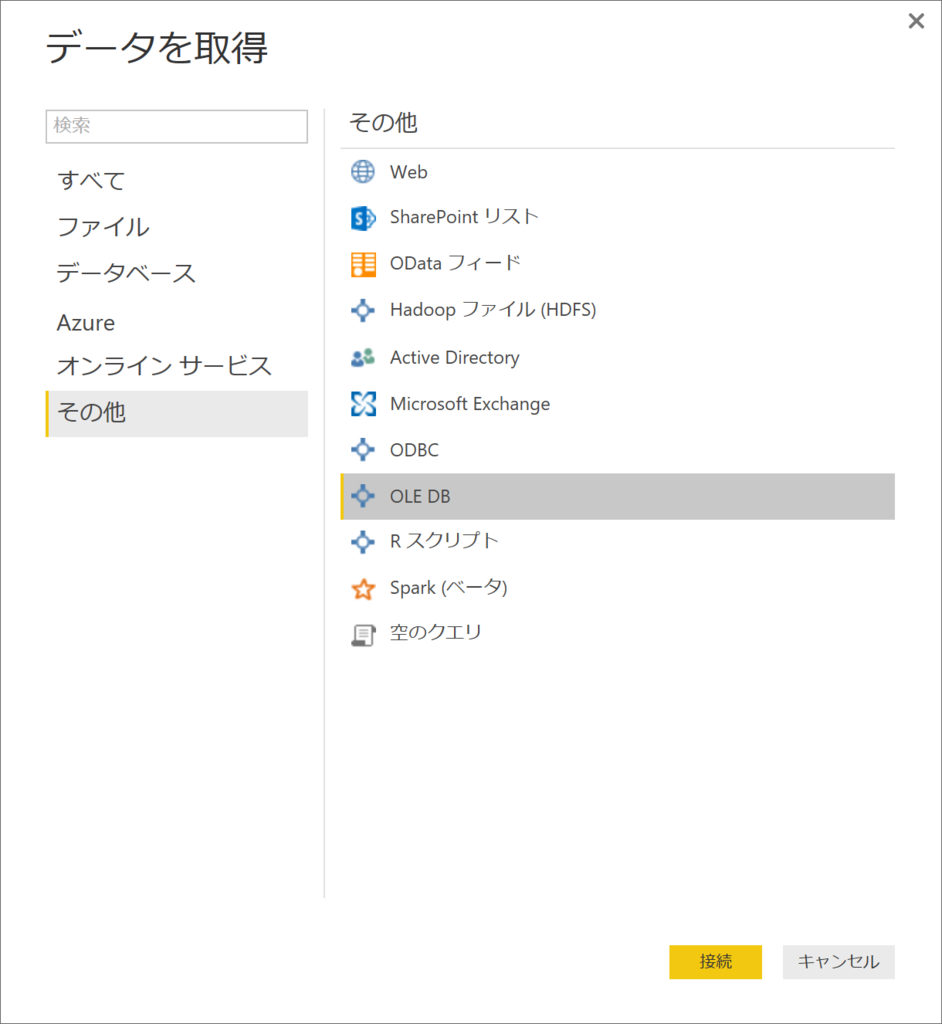Image resolution: width=942 pixels, height=1024 pixels.
Task: Switch to the Azure category
Action: click(176, 322)
